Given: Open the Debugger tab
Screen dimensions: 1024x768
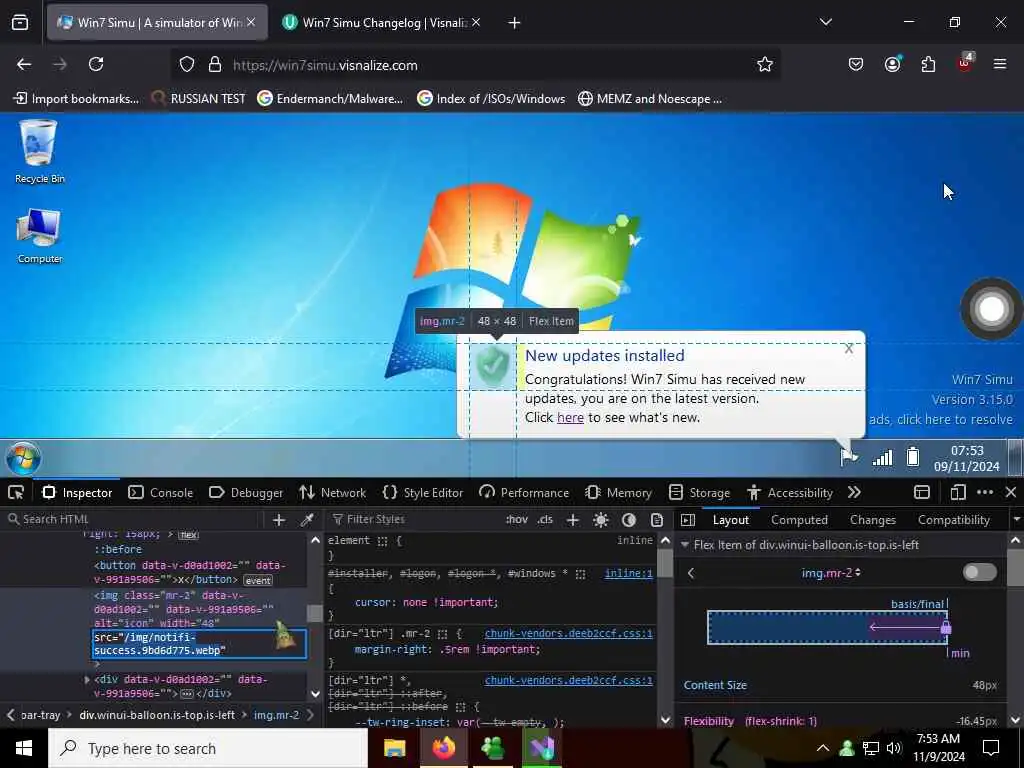Looking at the screenshot, I should pos(246,492).
